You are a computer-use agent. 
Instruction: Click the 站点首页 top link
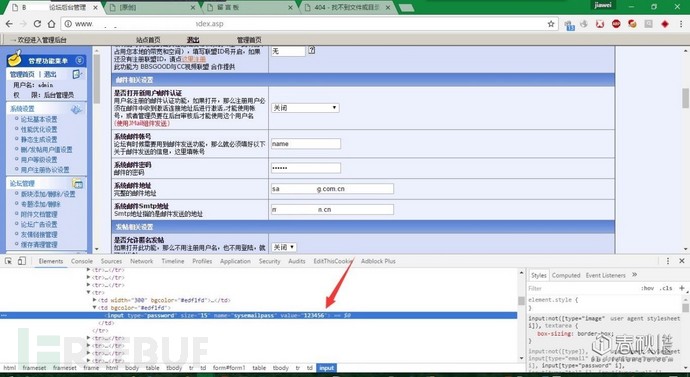tap(148, 40)
